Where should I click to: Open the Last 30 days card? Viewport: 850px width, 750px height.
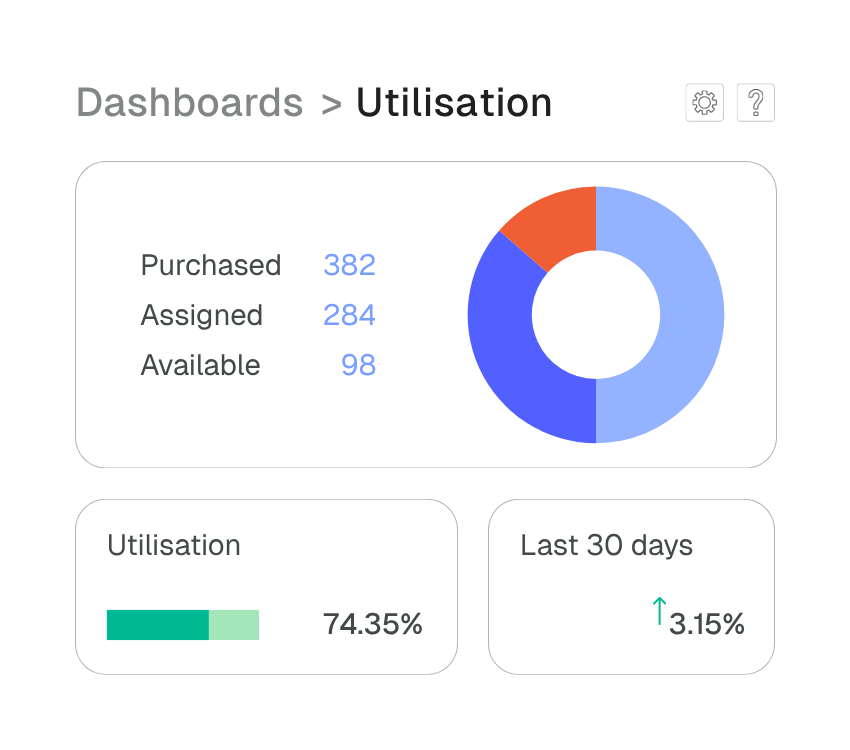click(631, 586)
